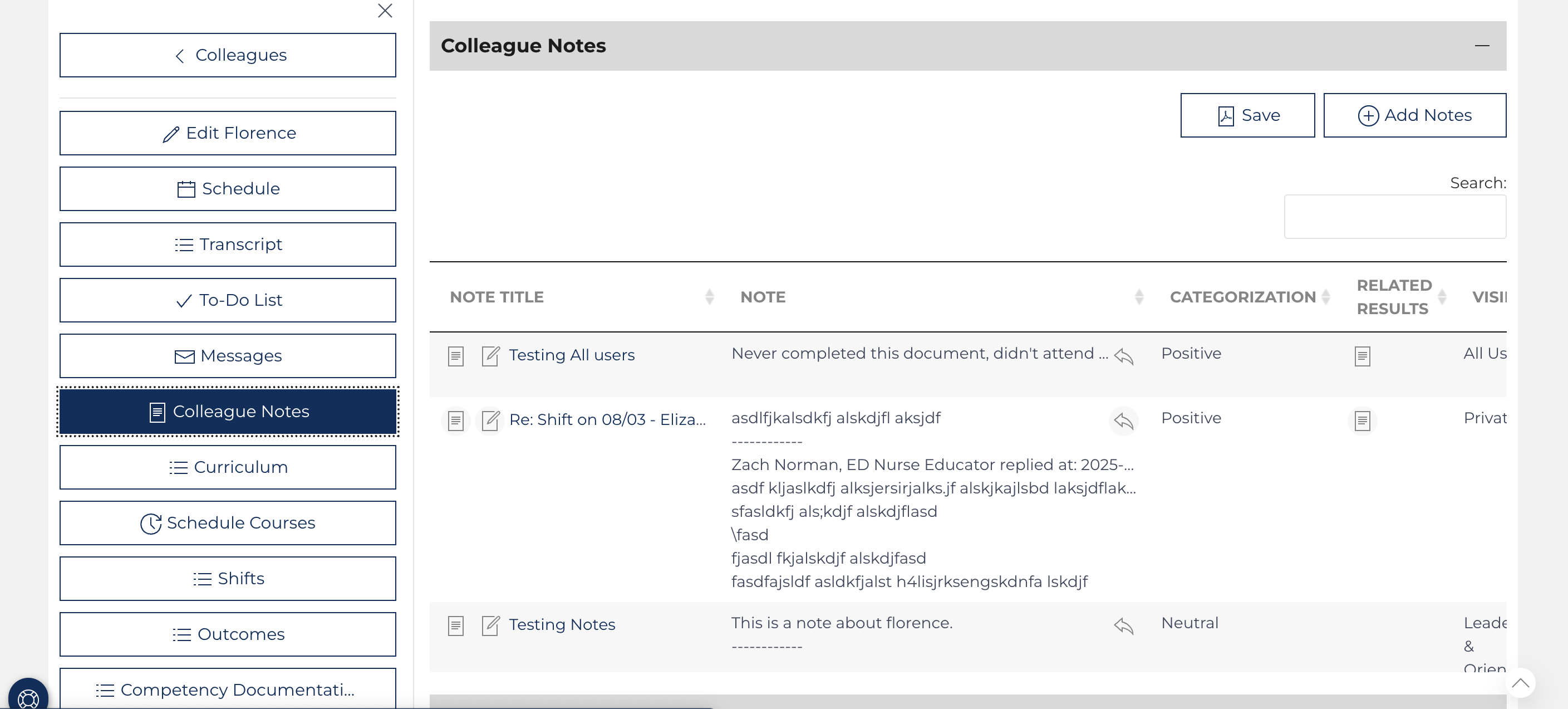Open related results document icon for Testing All users
The image size is (1568, 709).
pos(1363,356)
